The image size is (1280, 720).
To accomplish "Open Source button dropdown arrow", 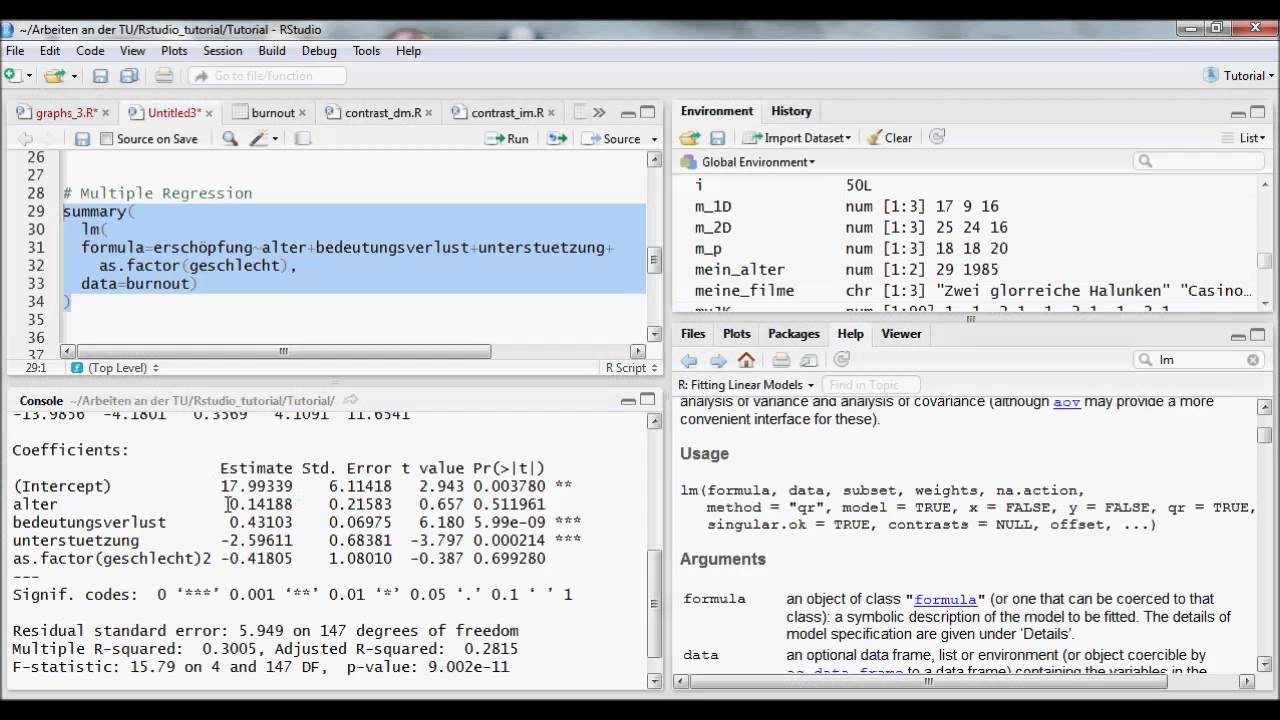I will point(654,139).
